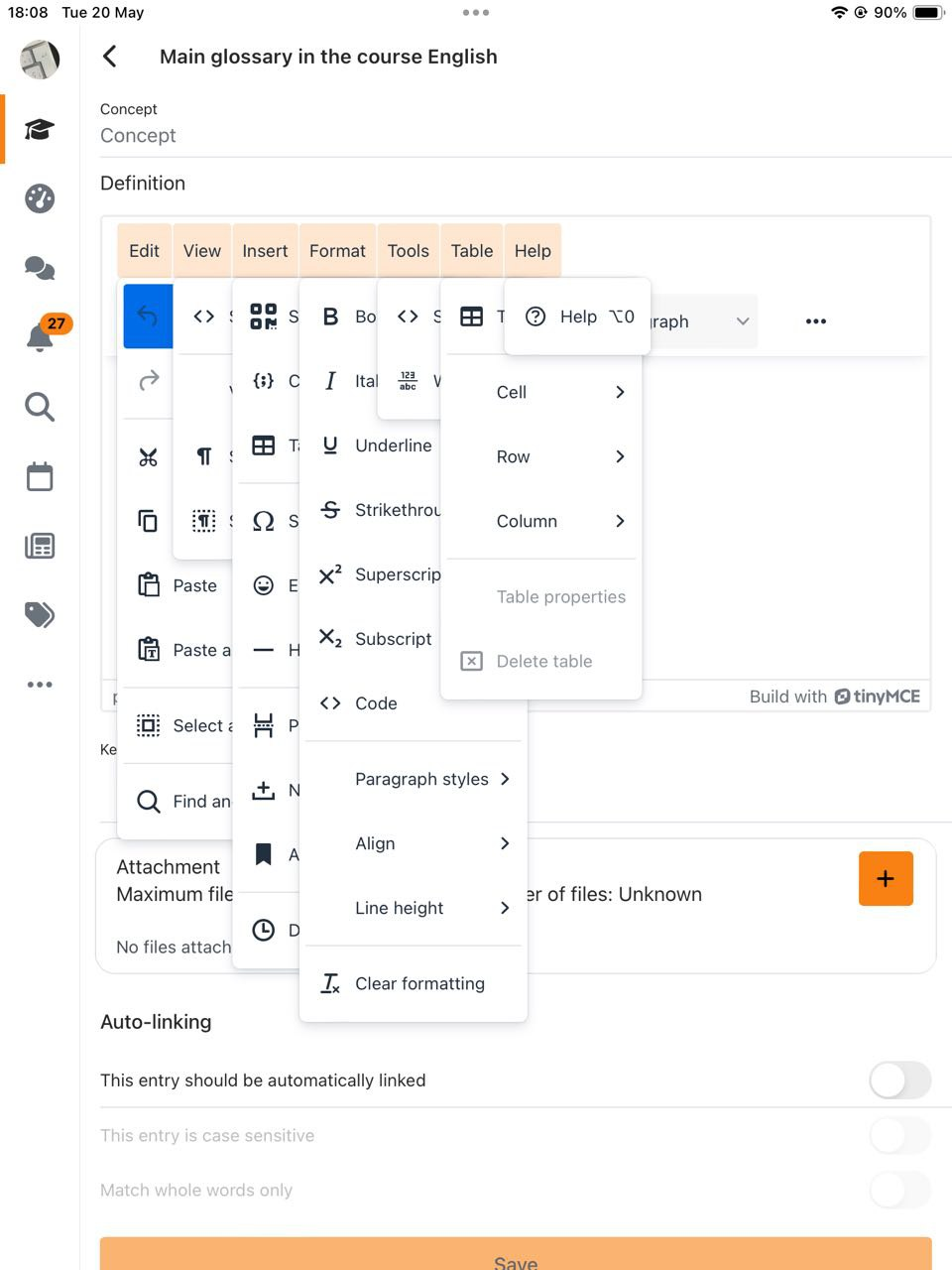Choose Select all from Edit menu
The width and height of the screenshot is (952, 1270).
178,725
